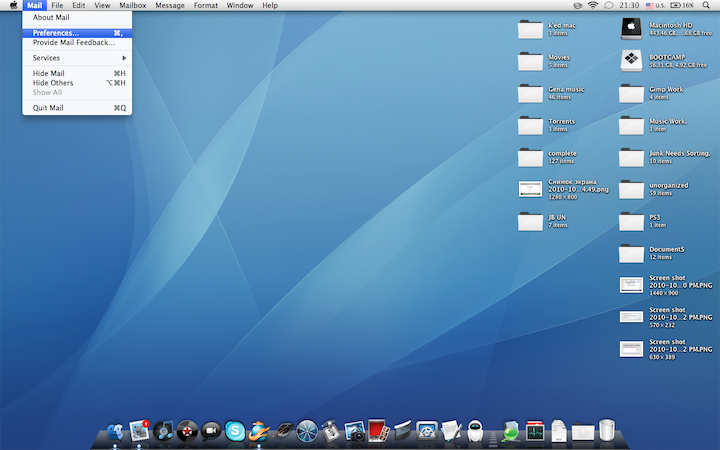Choose Hide Others
Image resolution: width=720 pixels, height=450 pixels.
77,83
